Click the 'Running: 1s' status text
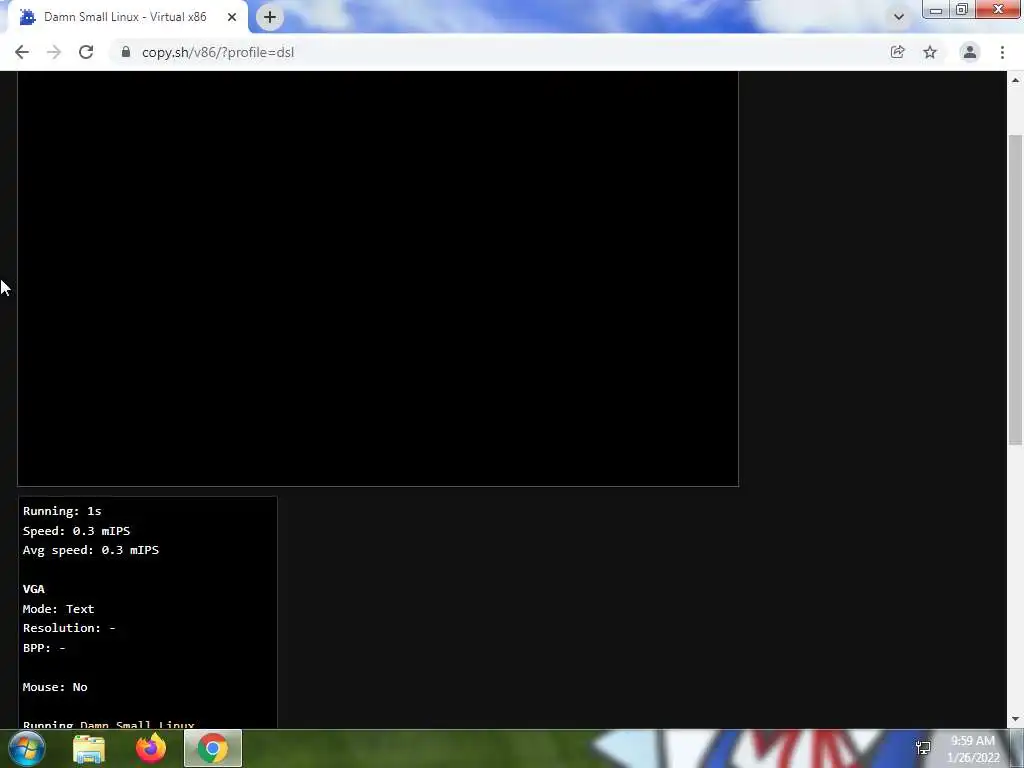The height and width of the screenshot is (768, 1024). [62, 511]
